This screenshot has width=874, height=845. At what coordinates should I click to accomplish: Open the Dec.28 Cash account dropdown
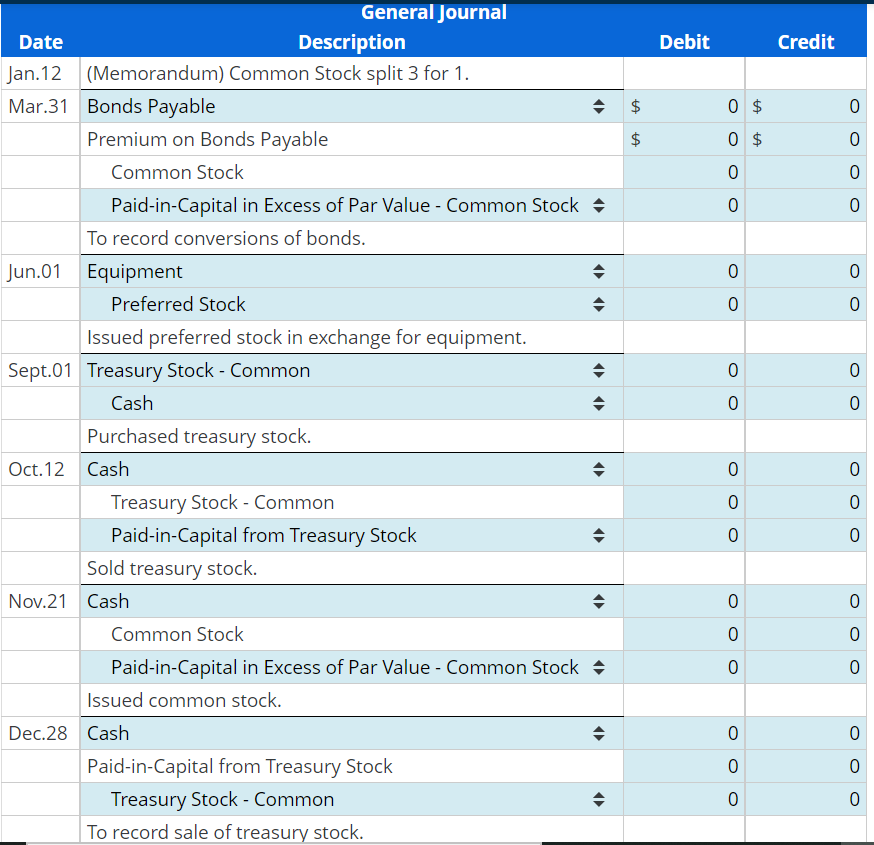(352, 733)
